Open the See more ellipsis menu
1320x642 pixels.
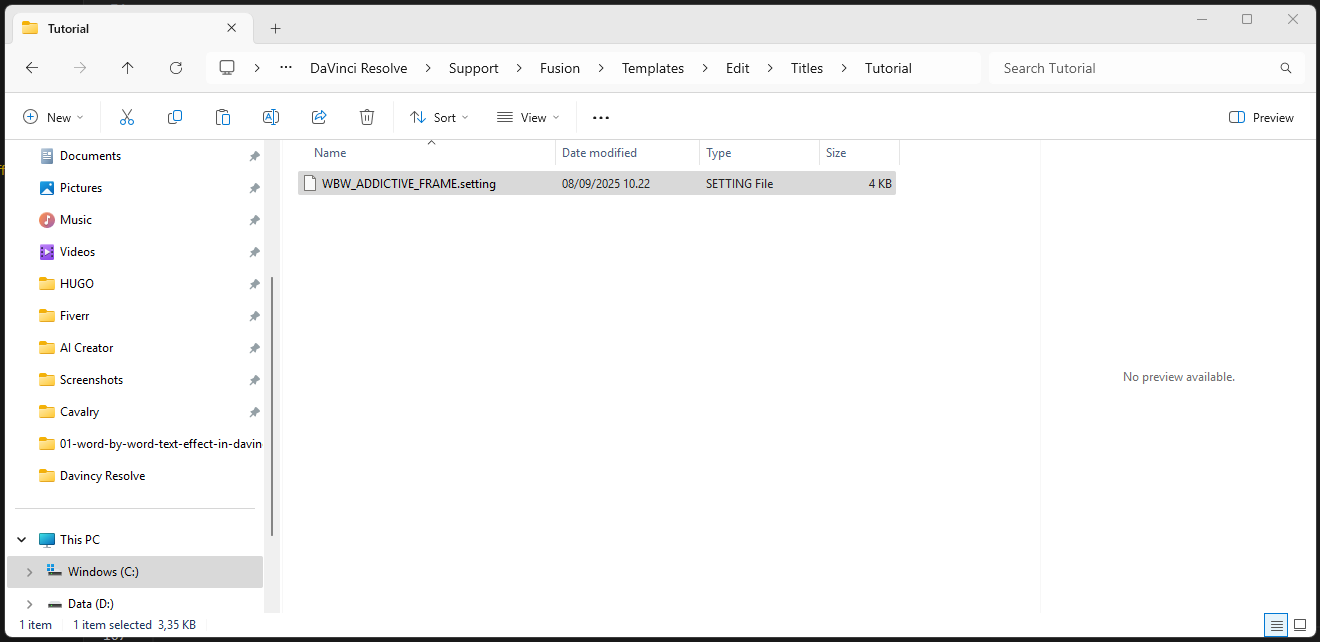(x=601, y=118)
